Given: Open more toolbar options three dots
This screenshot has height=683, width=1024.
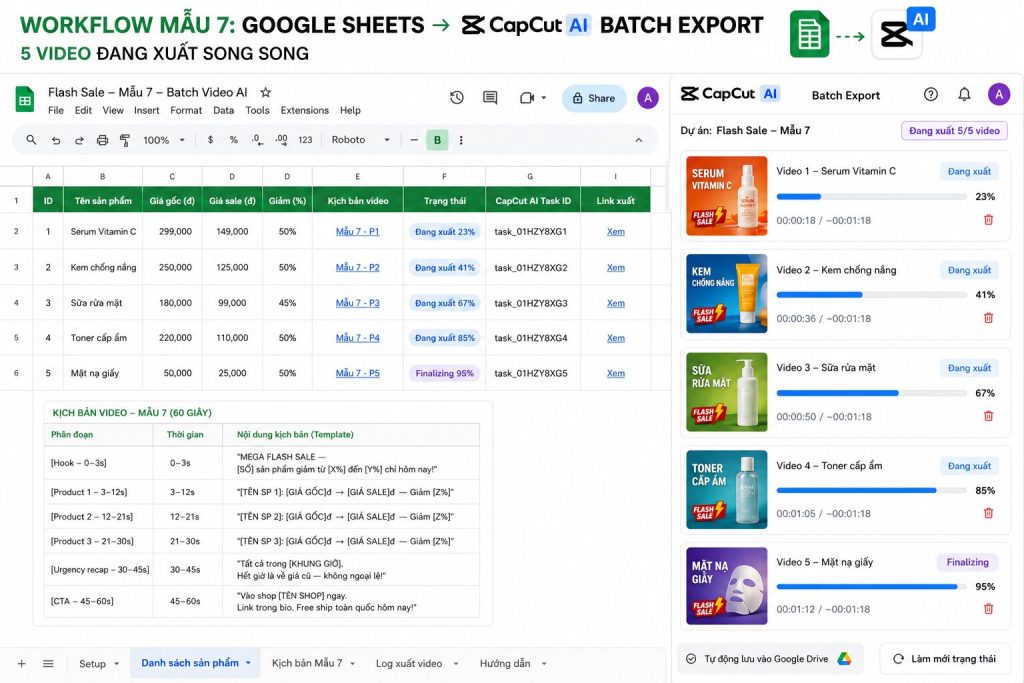Looking at the screenshot, I should click(x=461, y=140).
